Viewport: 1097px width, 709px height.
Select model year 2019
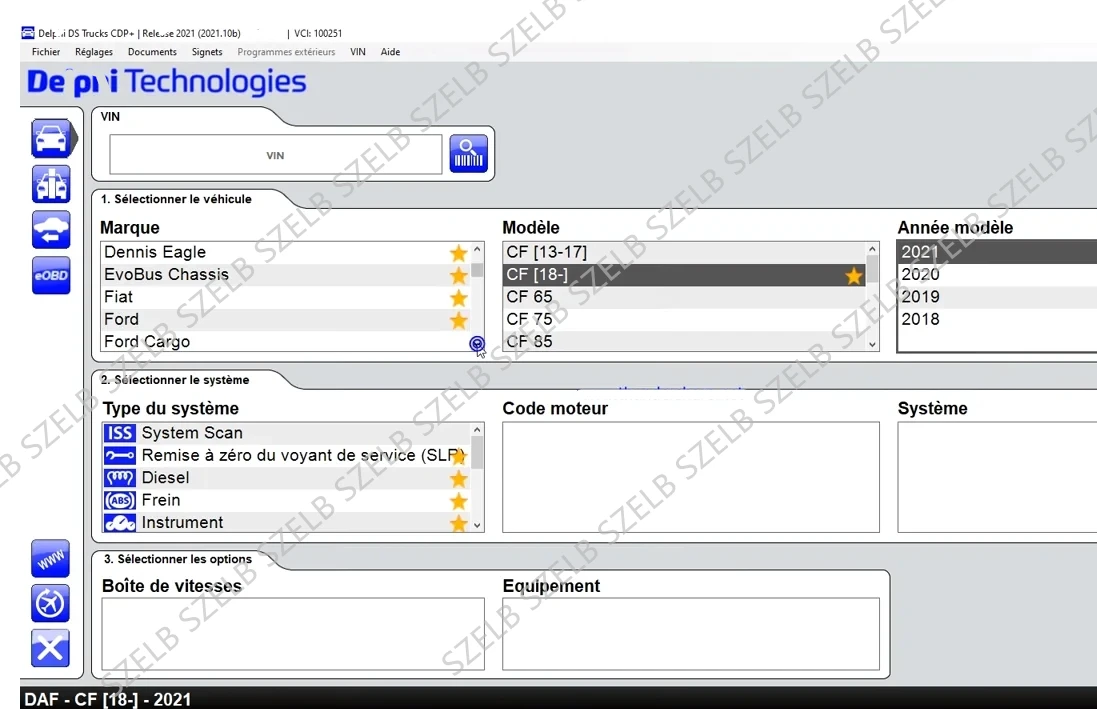coord(997,297)
